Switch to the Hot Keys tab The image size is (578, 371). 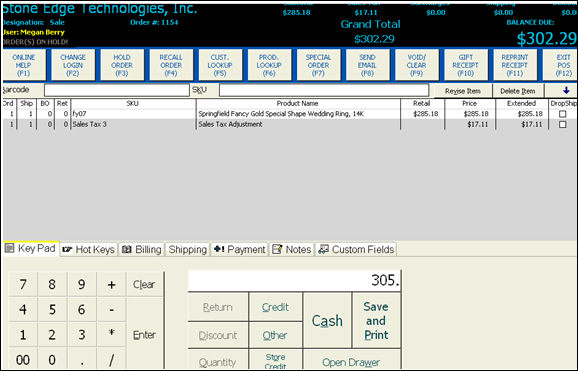[x=89, y=250]
